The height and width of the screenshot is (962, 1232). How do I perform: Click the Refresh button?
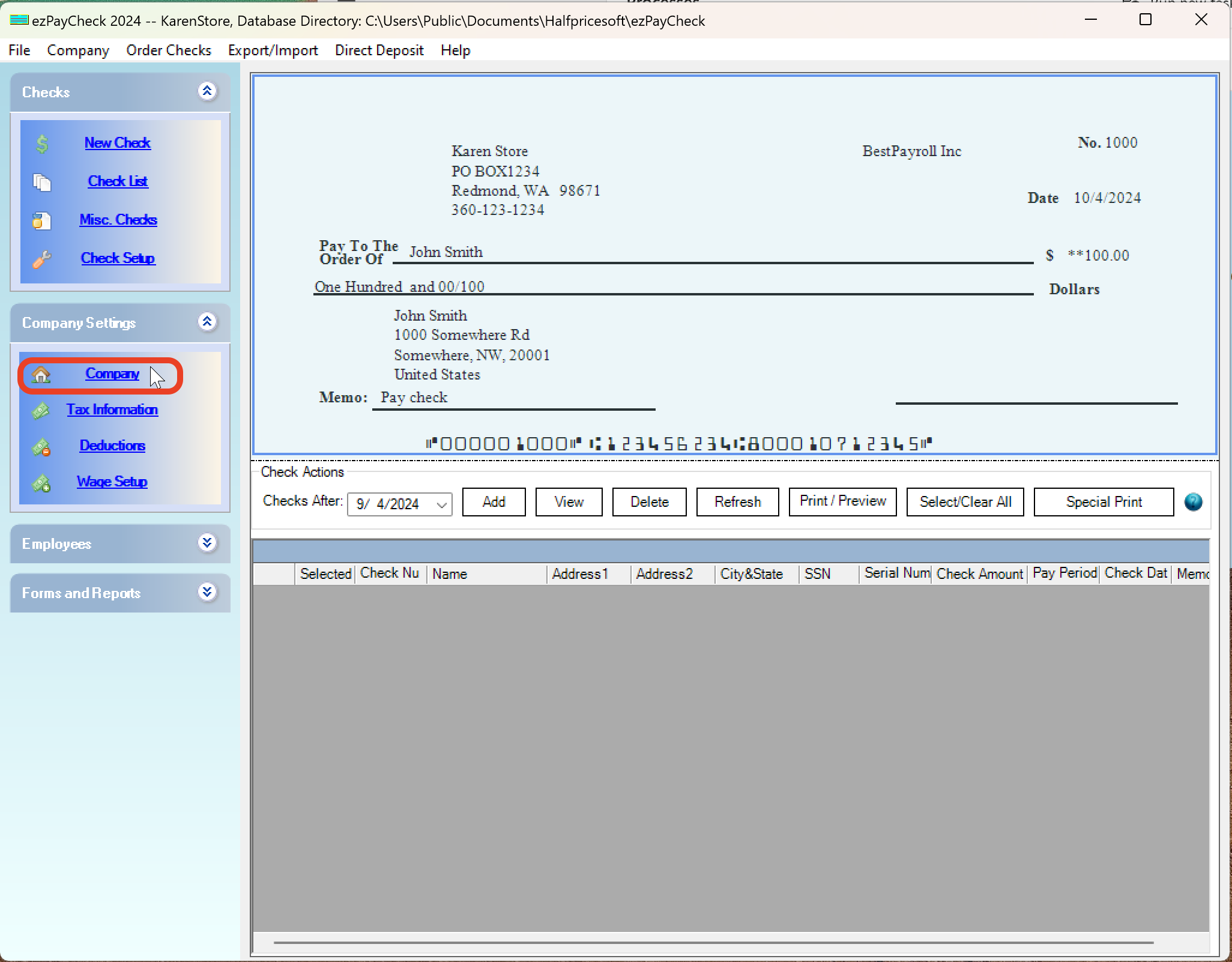pyautogui.click(x=737, y=502)
